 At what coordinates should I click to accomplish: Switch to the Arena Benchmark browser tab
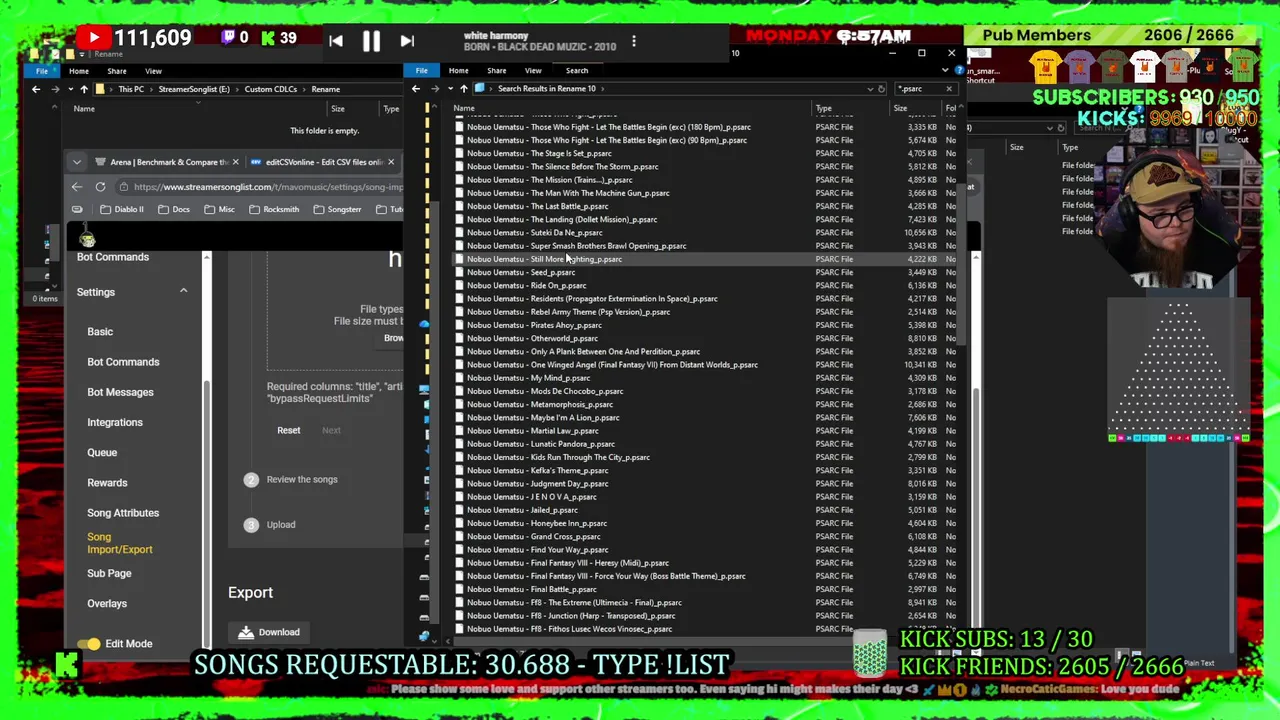167,162
